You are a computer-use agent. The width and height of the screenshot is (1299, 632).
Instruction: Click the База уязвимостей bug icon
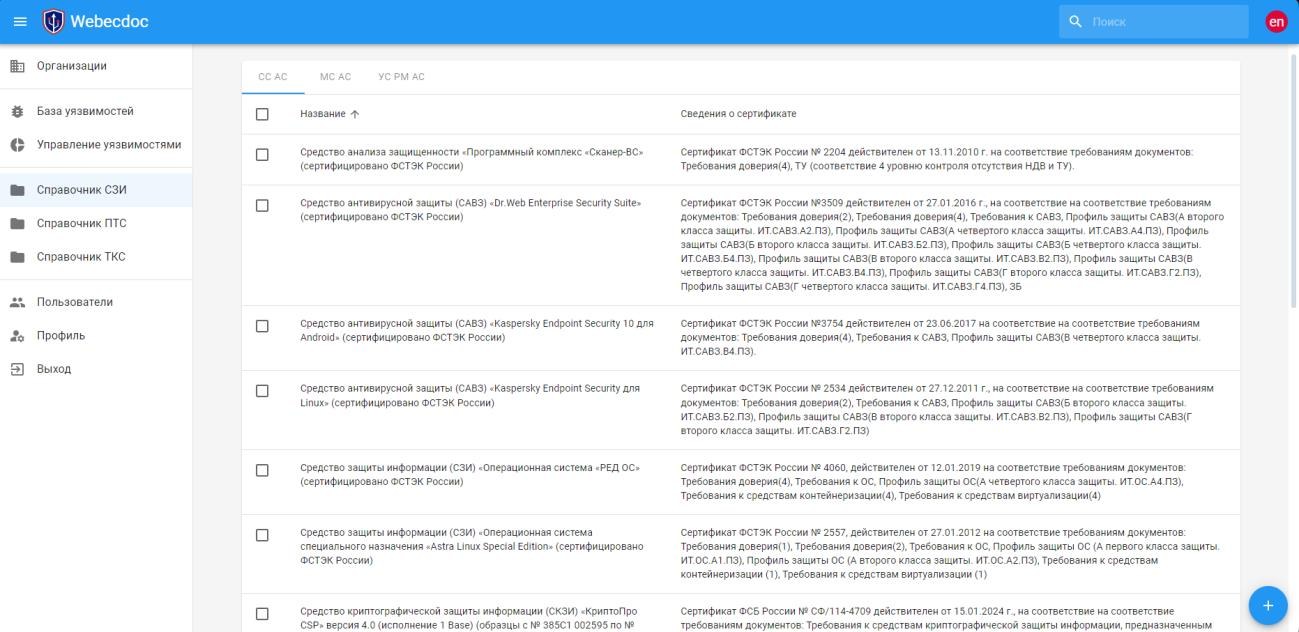click(x=17, y=111)
